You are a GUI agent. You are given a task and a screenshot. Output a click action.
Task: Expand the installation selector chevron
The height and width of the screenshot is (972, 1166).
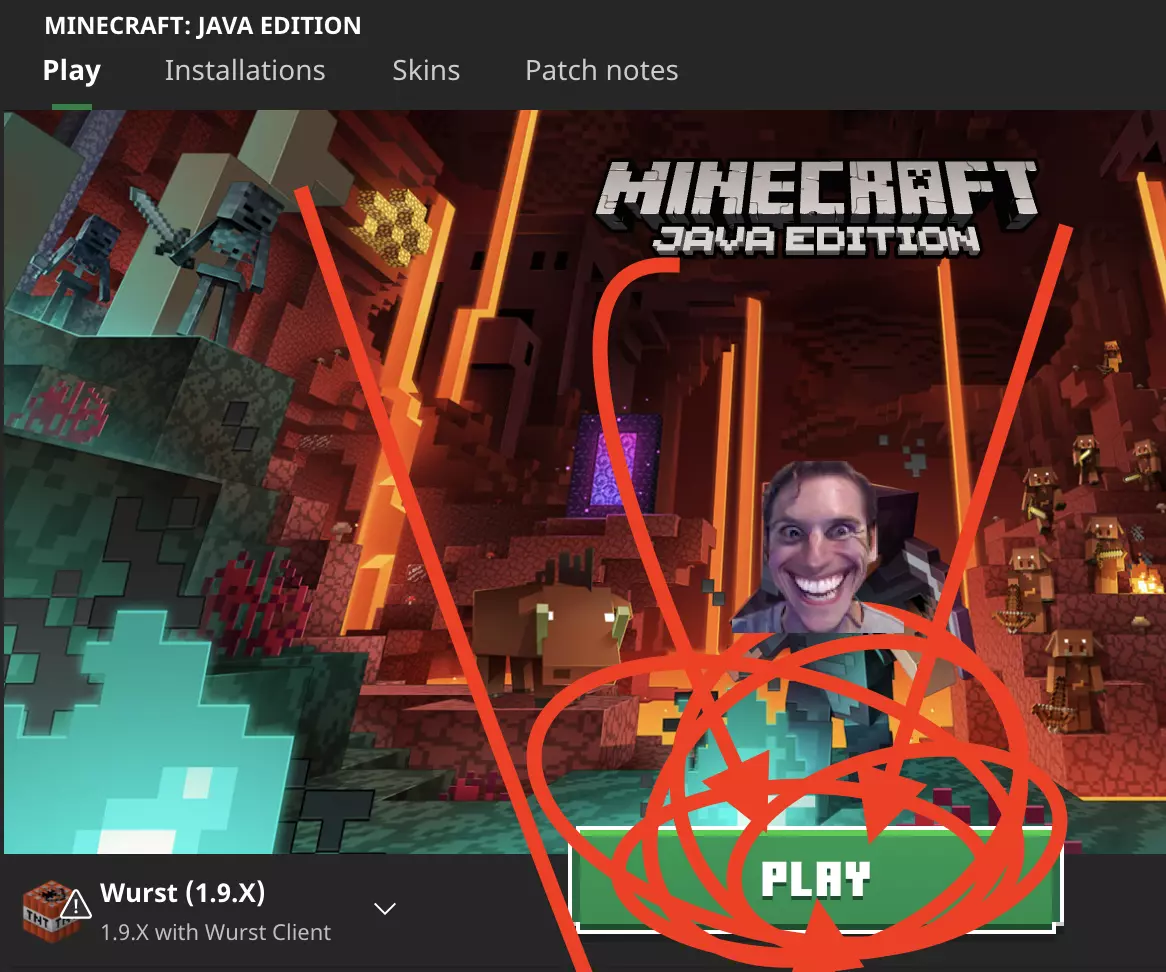click(384, 908)
